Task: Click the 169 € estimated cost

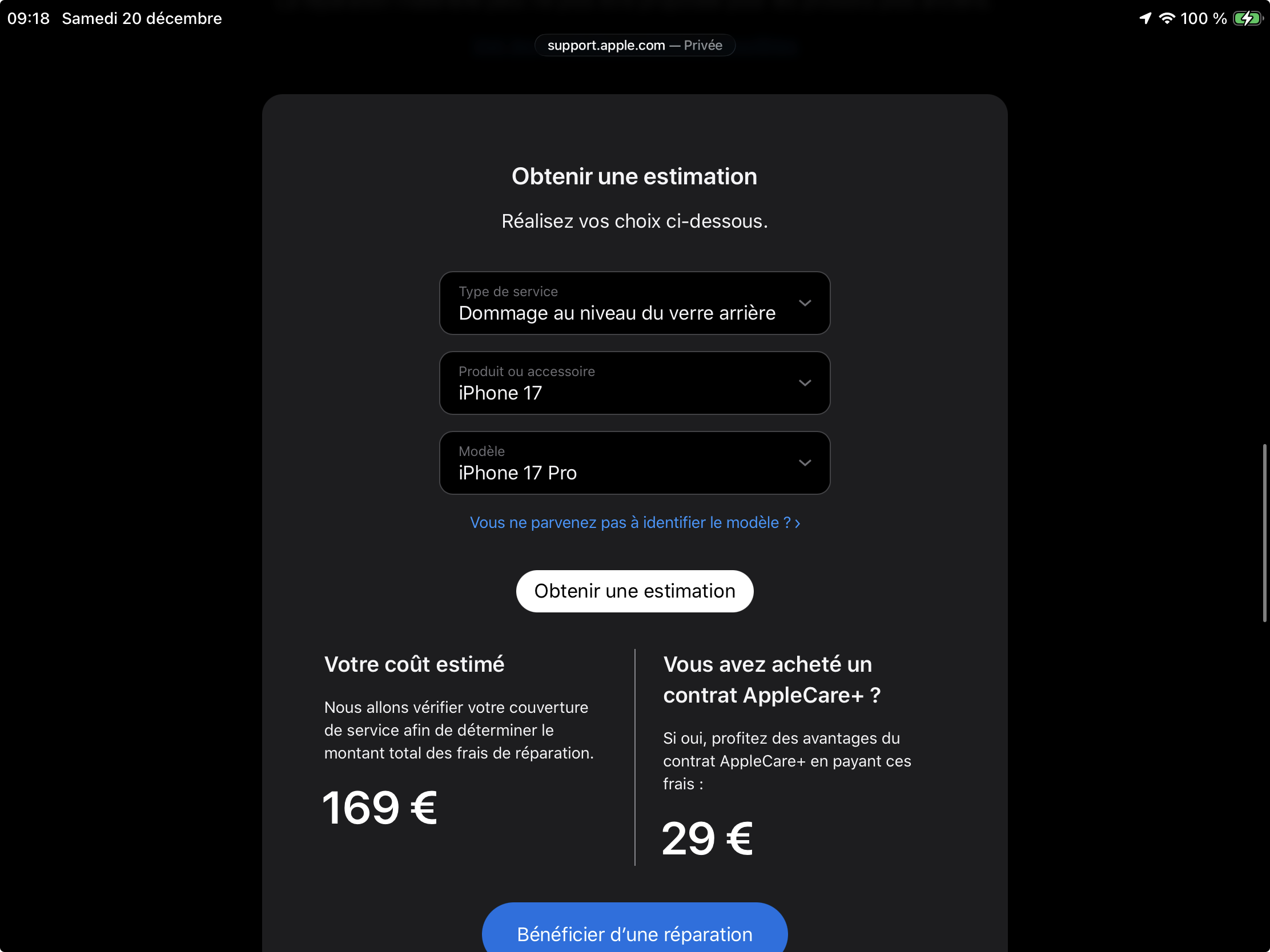Action: point(380,808)
